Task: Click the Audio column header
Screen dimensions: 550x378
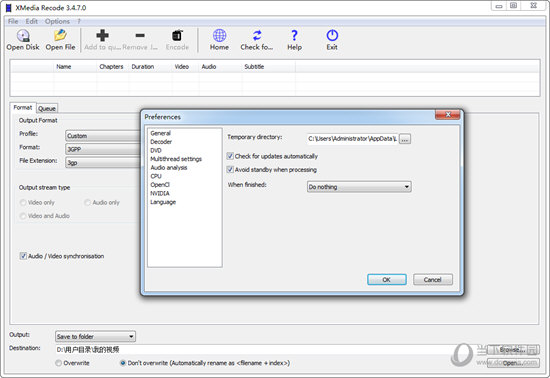Action: pos(220,67)
